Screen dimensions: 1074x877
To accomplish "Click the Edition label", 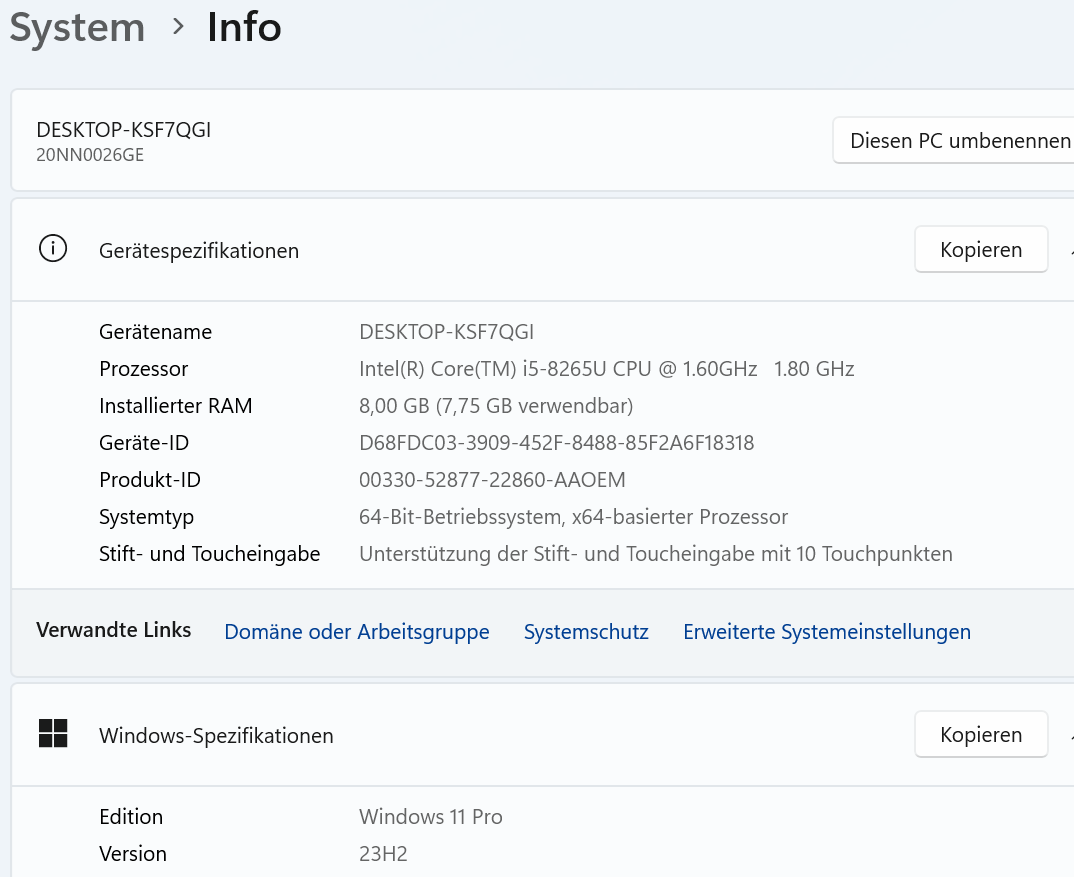I will point(131,817).
